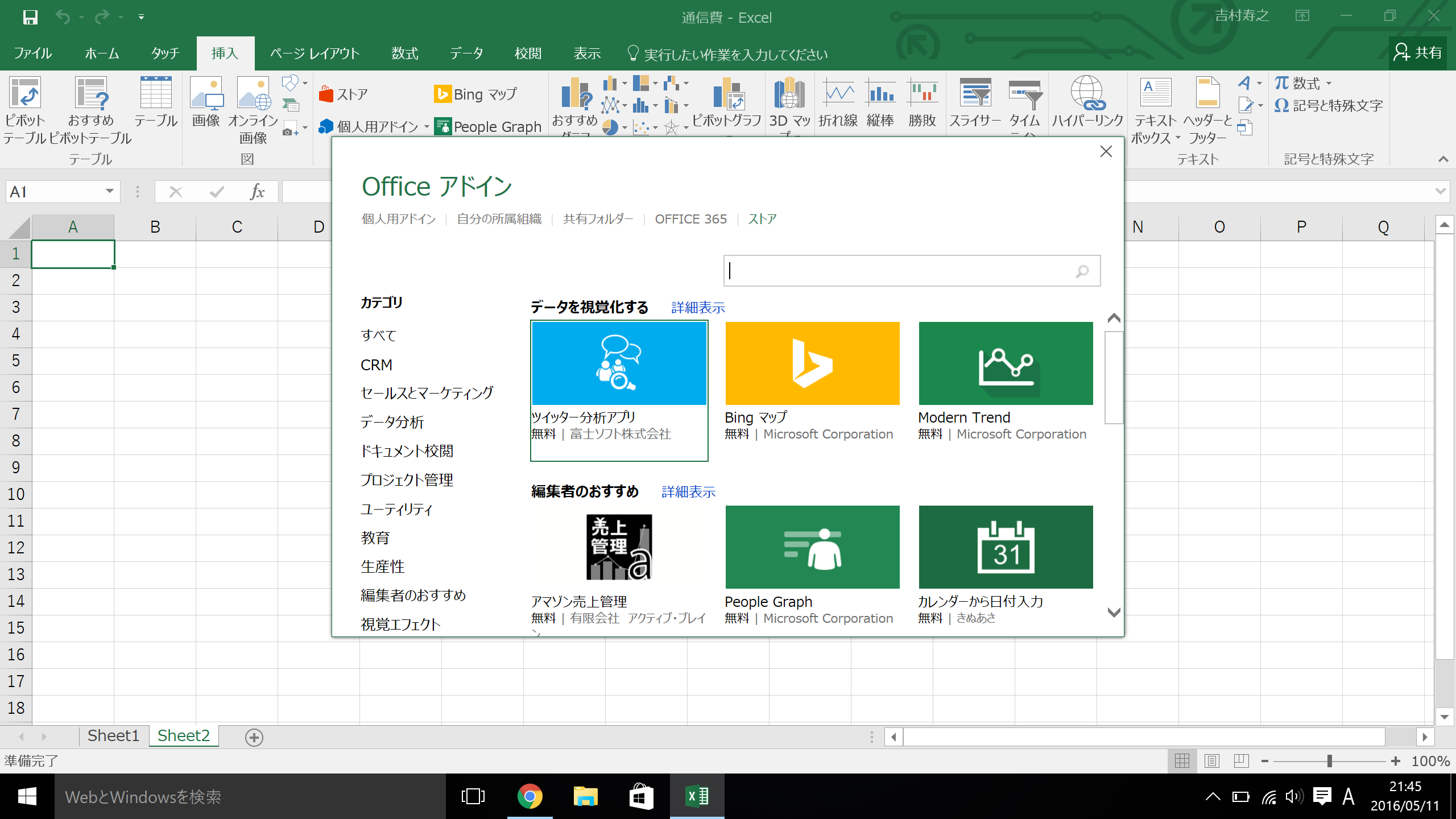Select the CRM category
1456x819 pixels.
[x=377, y=365]
